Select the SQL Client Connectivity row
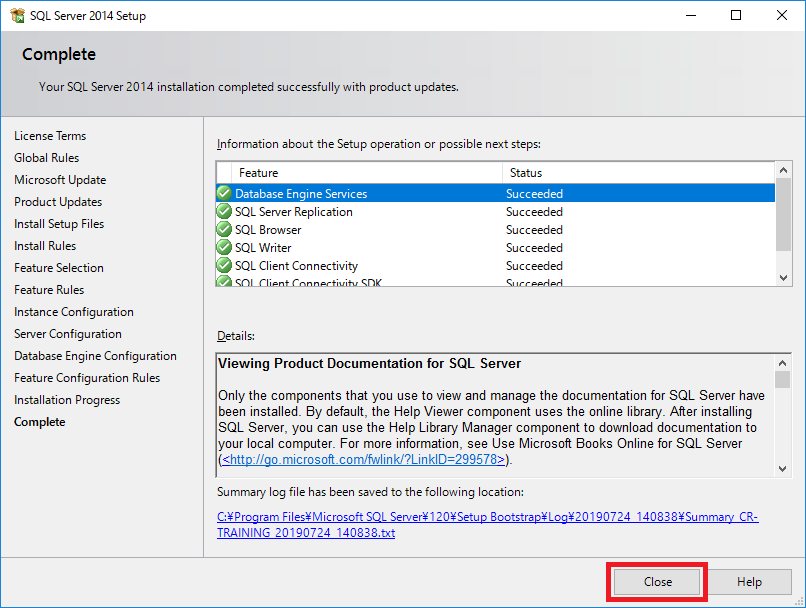The width and height of the screenshot is (806, 608). tap(496, 265)
